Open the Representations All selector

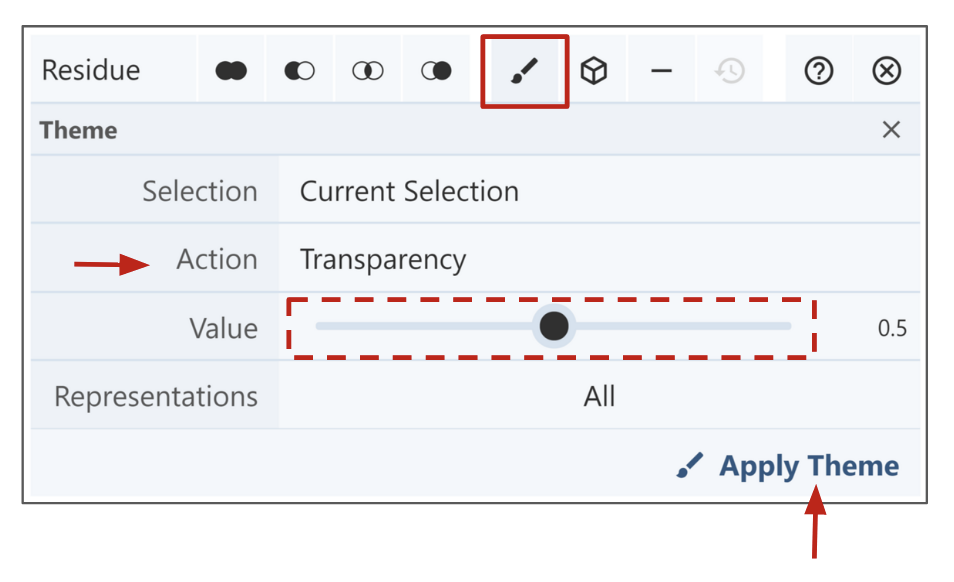(598, 397)
